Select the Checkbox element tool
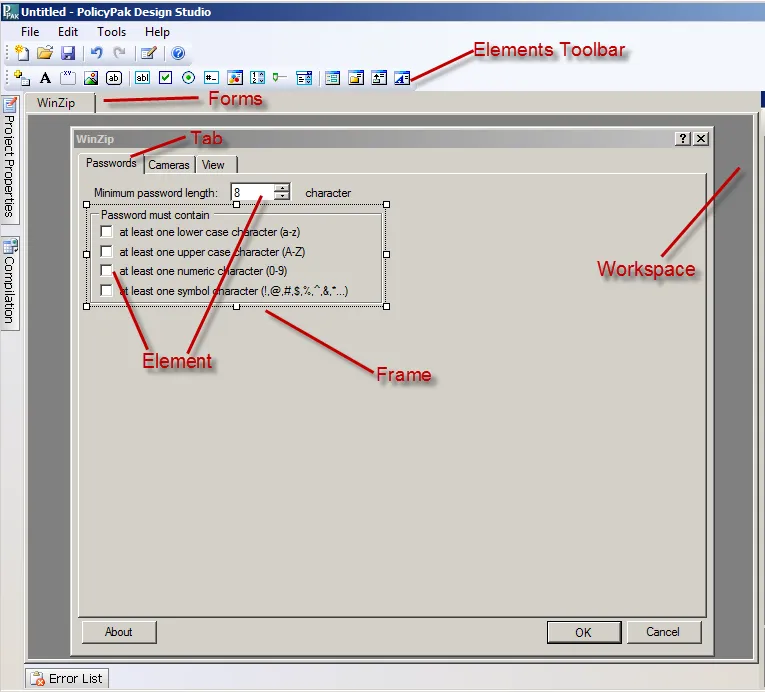This screenshot has width=765, height=692. click(165, 78)
